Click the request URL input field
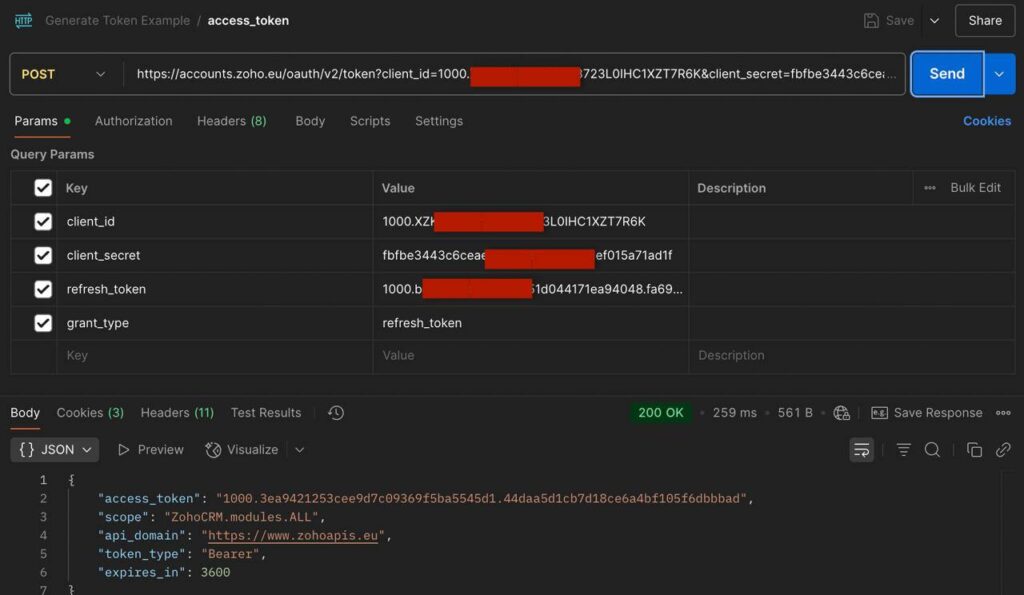 coord(516,74)
